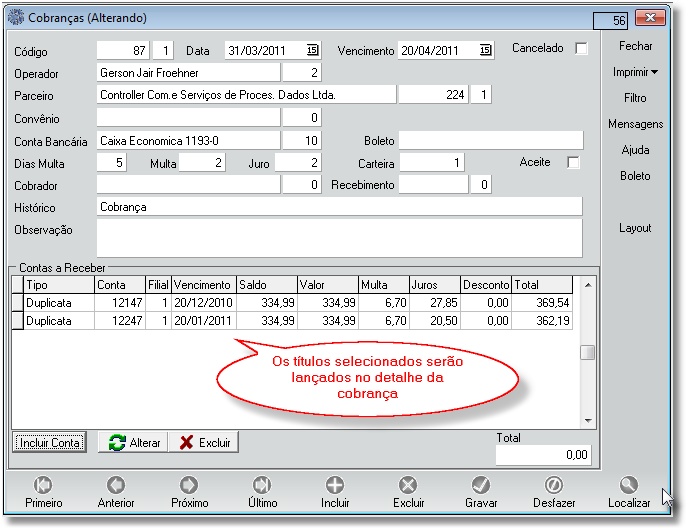
Task: Open calendar picker for Vencimento field
Action: (485, 50)
